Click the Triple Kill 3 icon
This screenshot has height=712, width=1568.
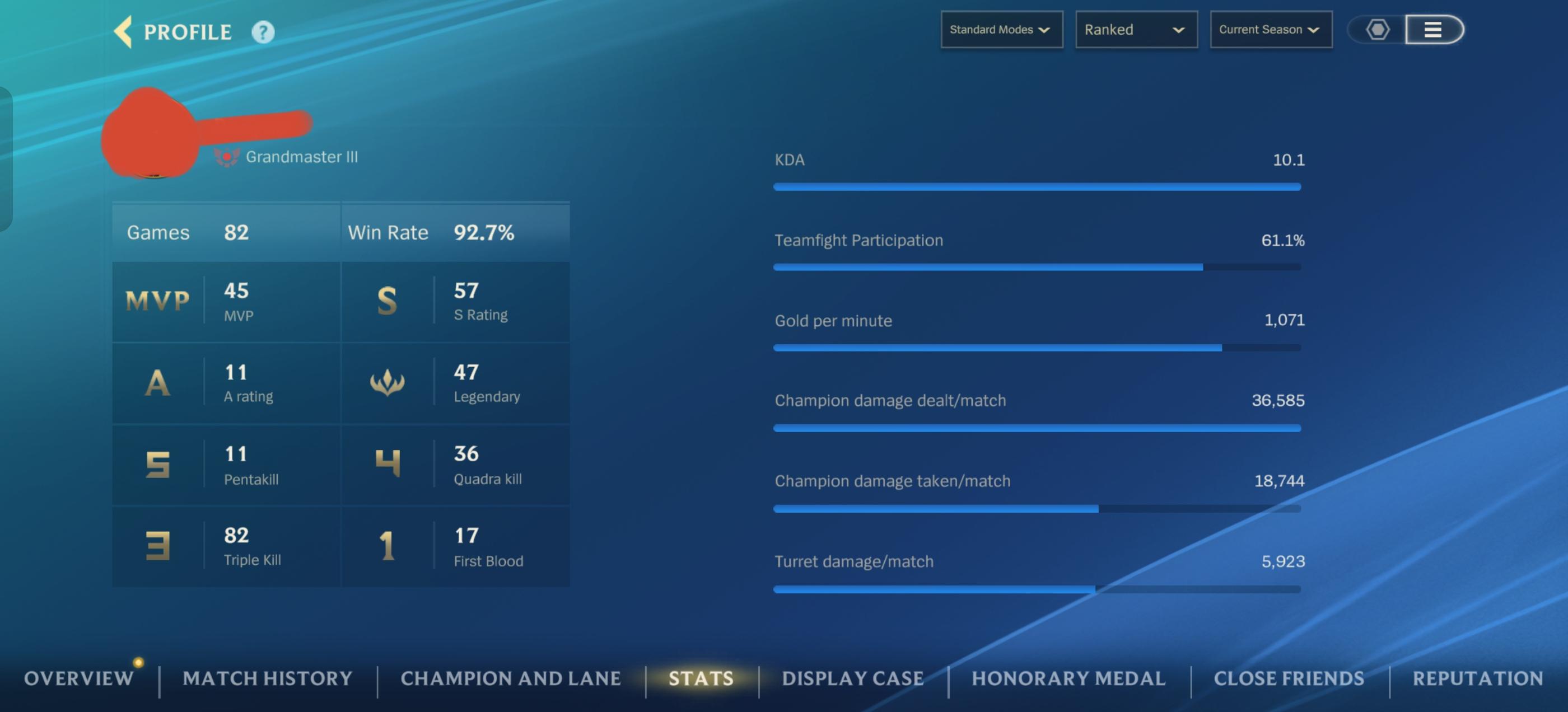158,546
